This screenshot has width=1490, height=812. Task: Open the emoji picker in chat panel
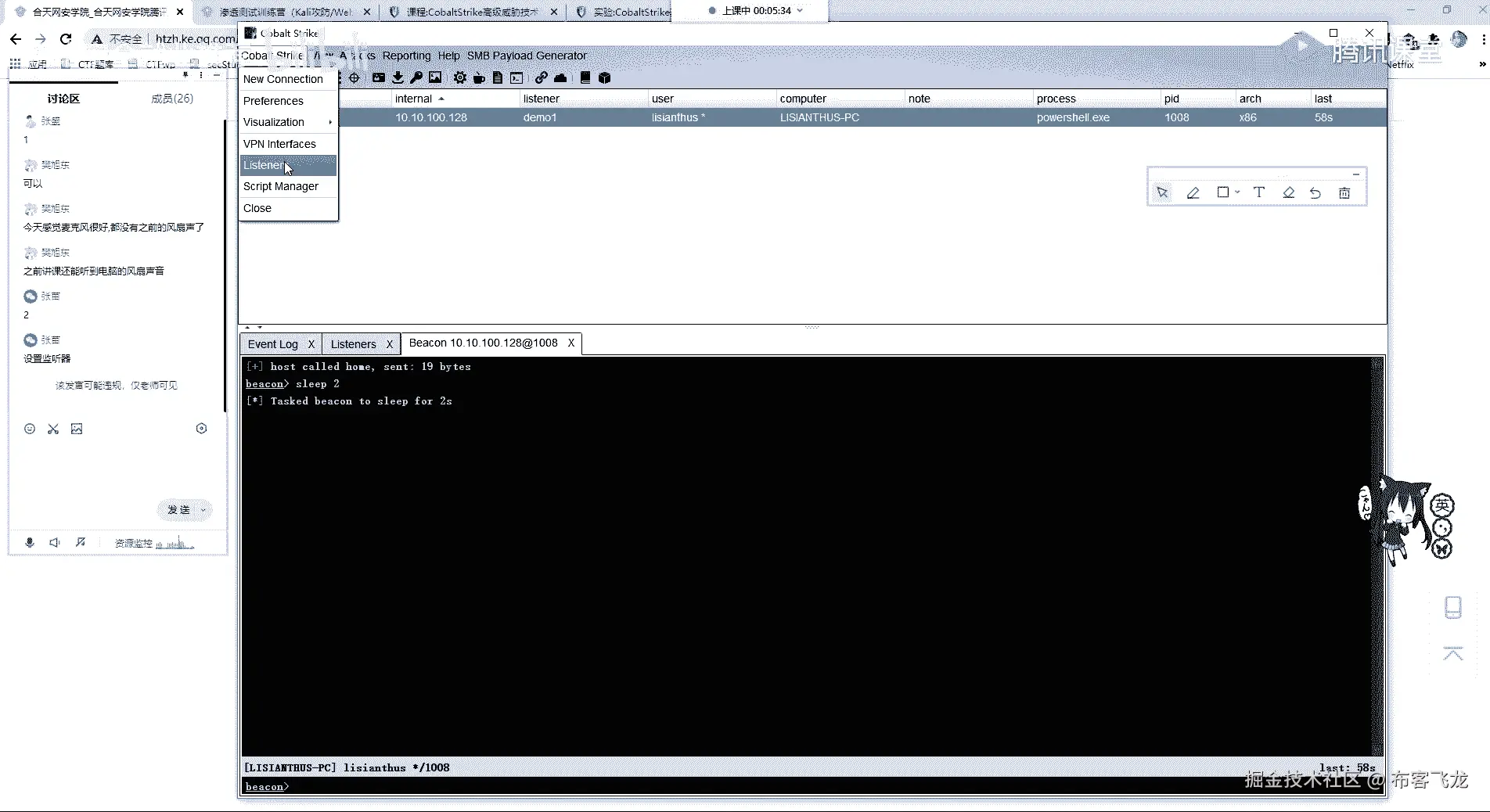click(x=30, y=429)
